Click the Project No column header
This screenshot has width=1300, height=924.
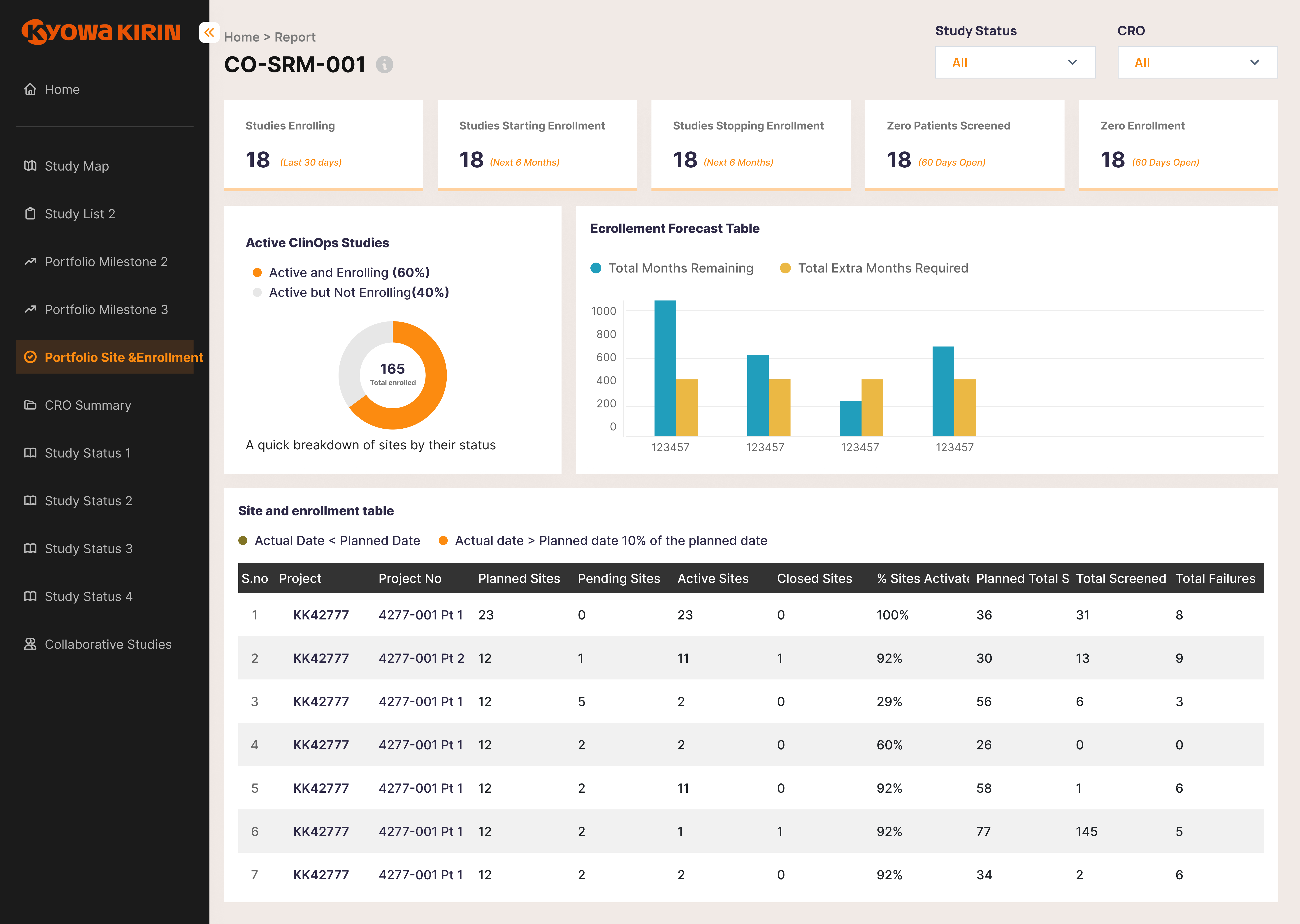tap(410, 579)
